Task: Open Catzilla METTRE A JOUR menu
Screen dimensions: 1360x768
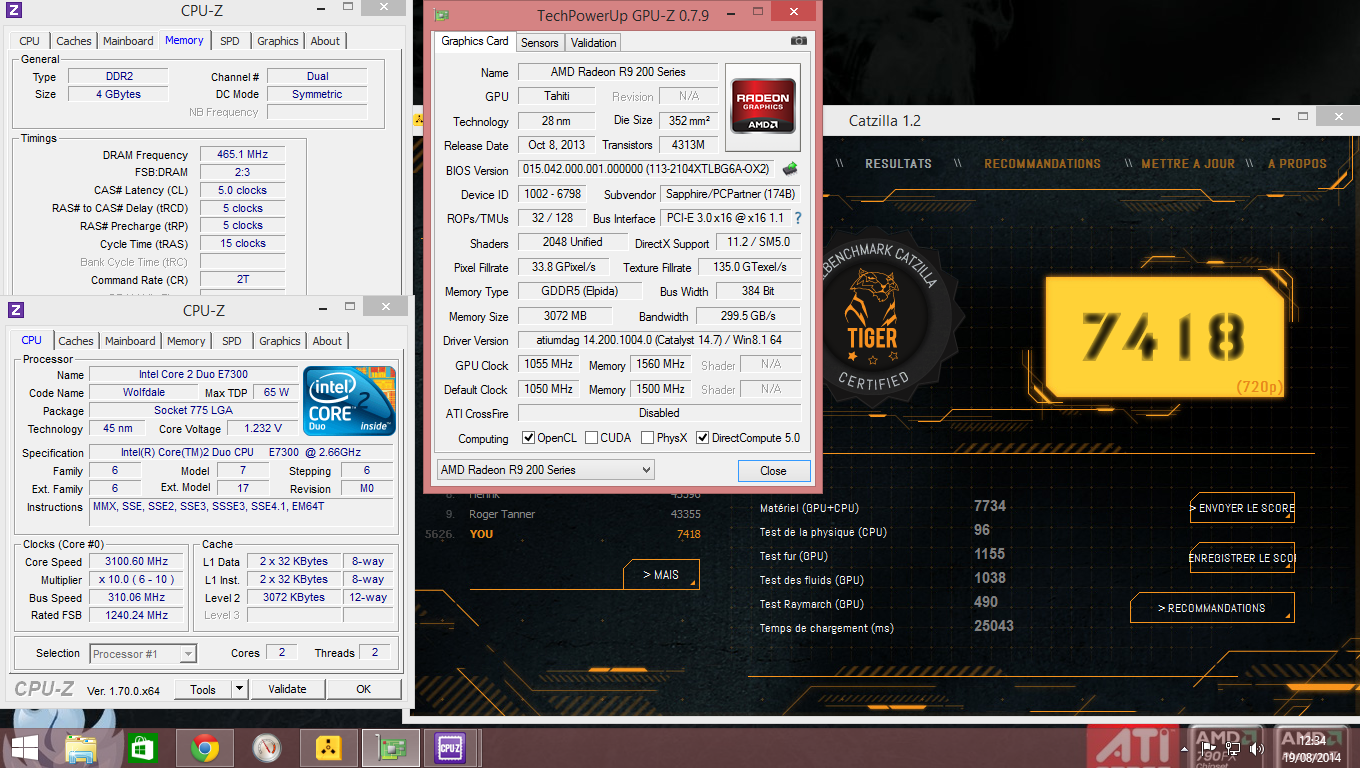Action: [1188, 163]
